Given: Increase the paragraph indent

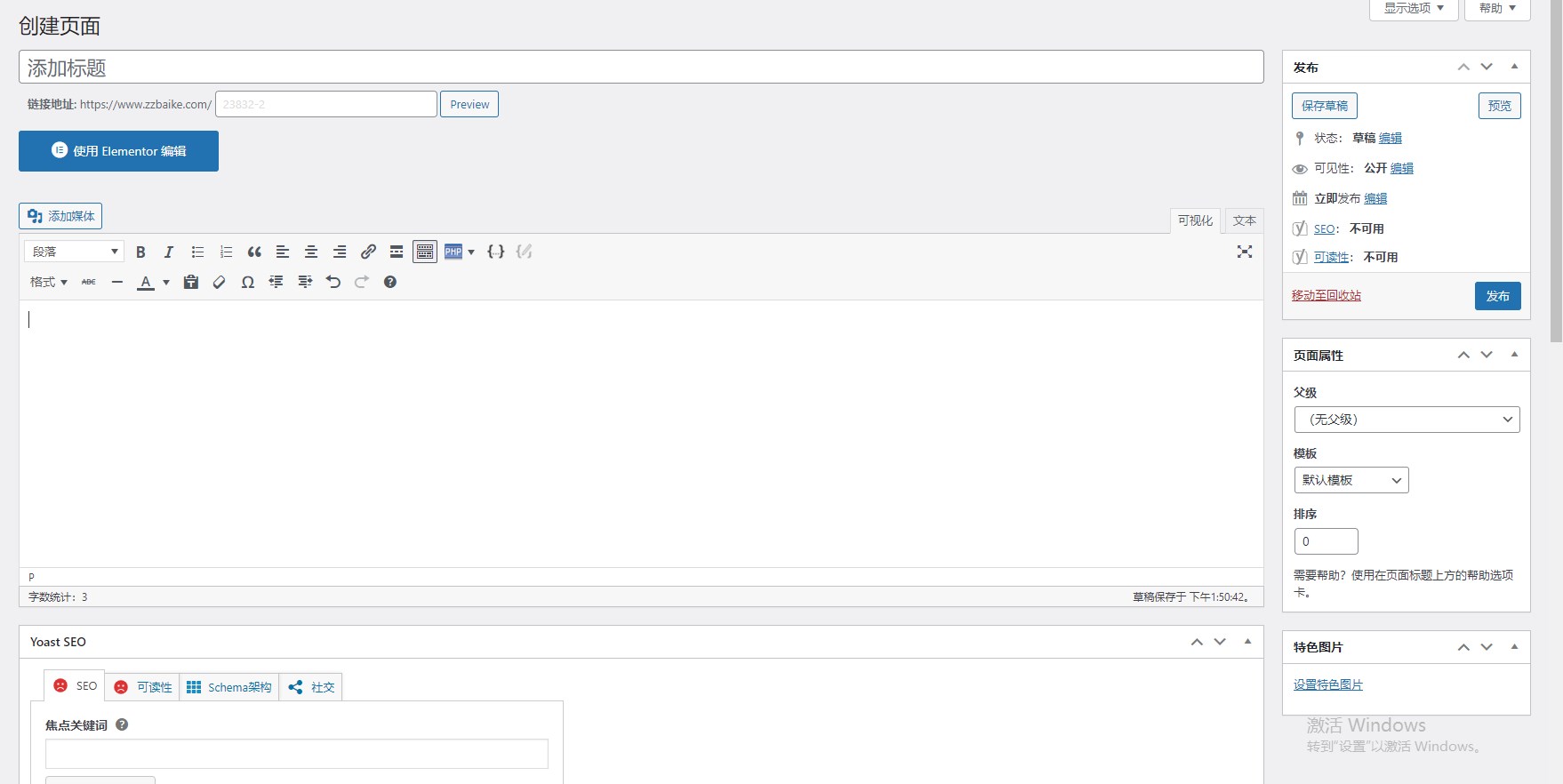Looking at the screenshot, I should coord(305,283).
